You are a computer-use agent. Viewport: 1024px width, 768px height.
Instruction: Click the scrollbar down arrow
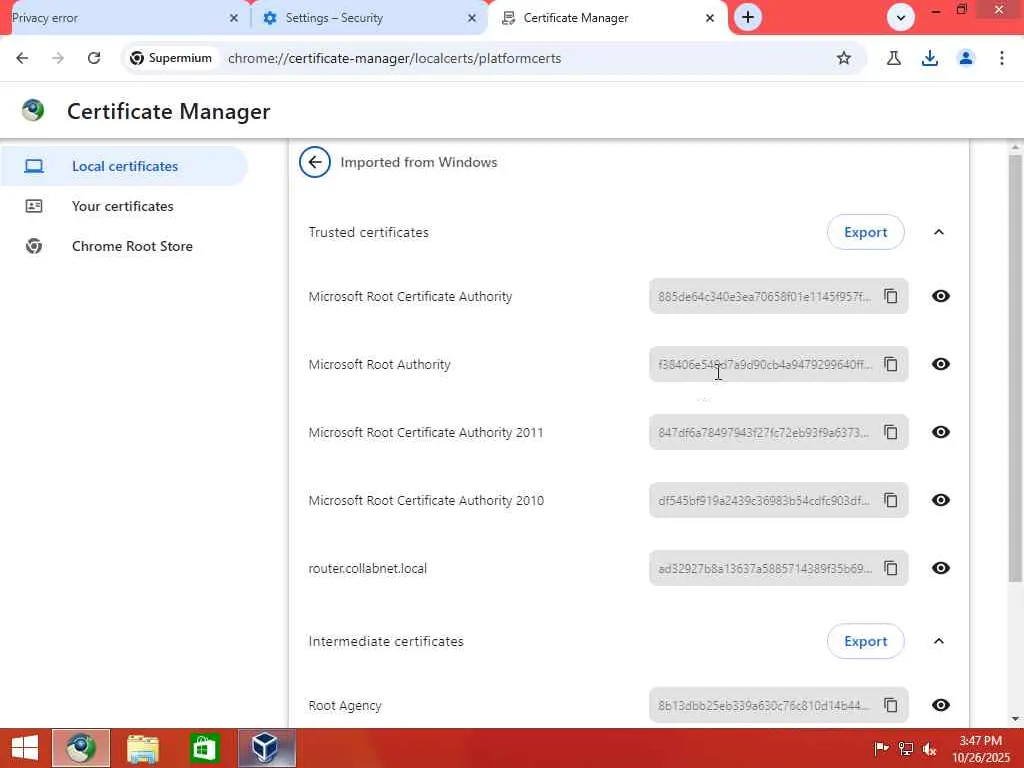click(1015, 719)
